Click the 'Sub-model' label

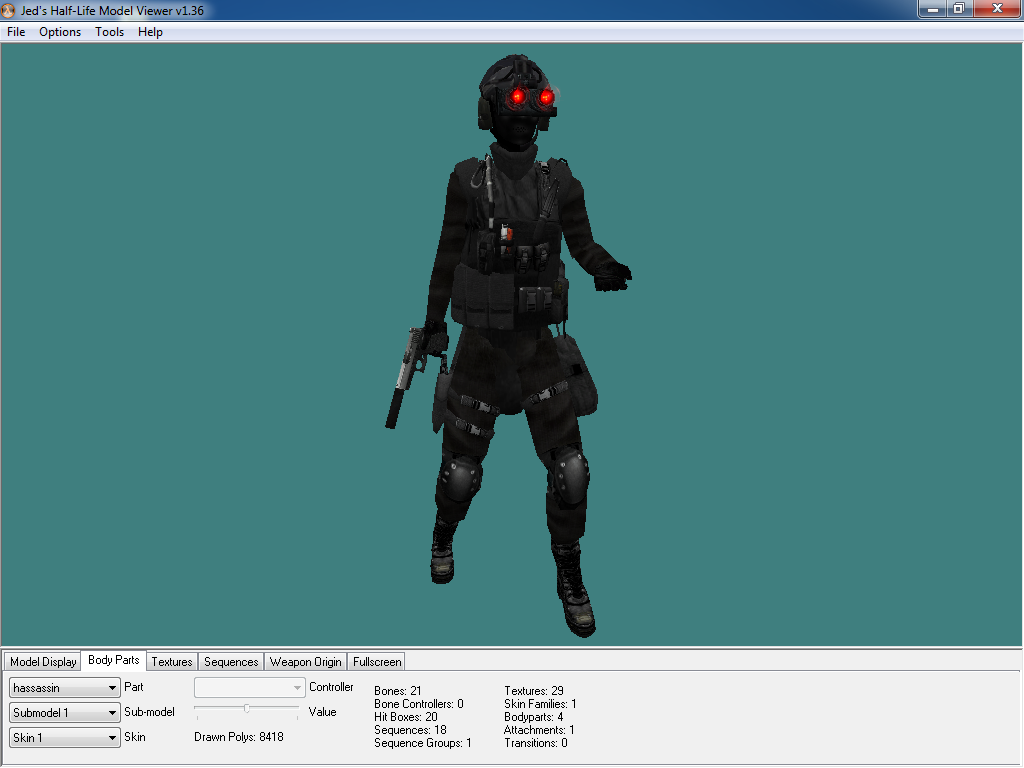[x=150, y=712]
